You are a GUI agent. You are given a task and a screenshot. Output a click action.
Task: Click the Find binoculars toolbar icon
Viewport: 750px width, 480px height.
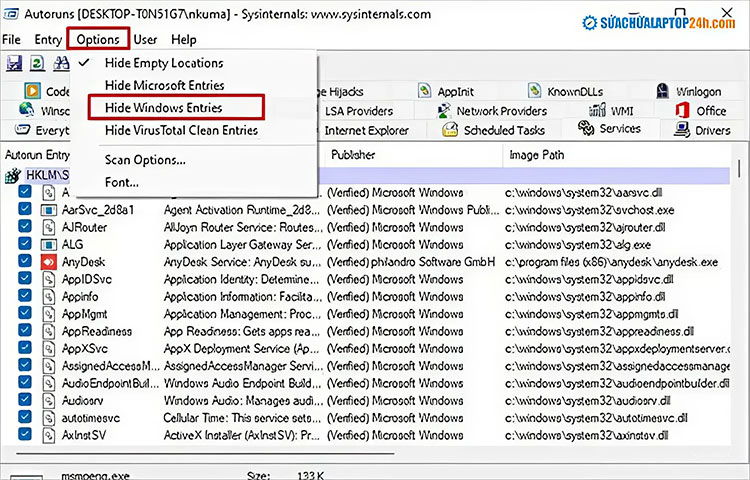pos(61,63)
